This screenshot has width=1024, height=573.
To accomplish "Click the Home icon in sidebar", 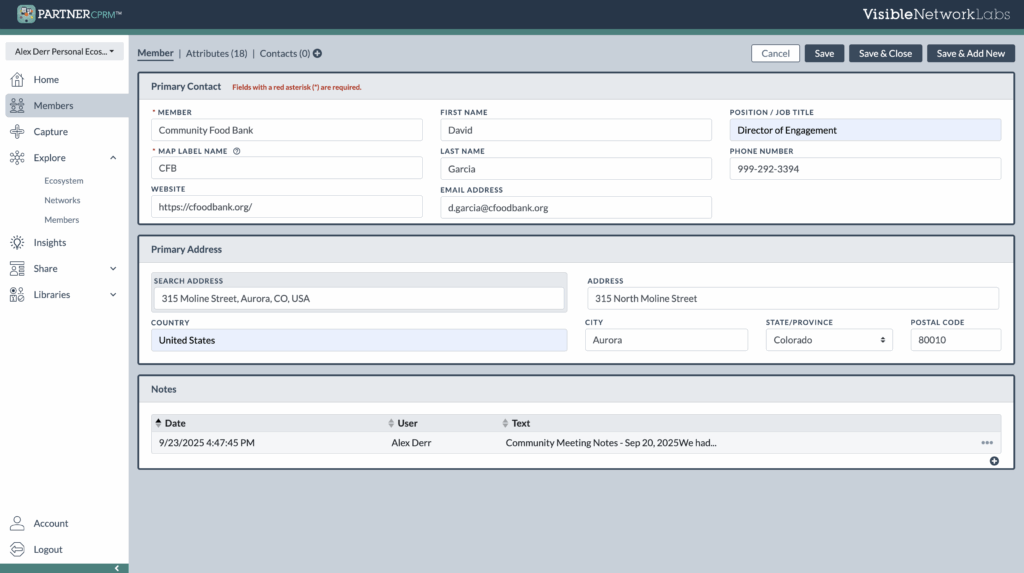I will click(x=17, y=80).
